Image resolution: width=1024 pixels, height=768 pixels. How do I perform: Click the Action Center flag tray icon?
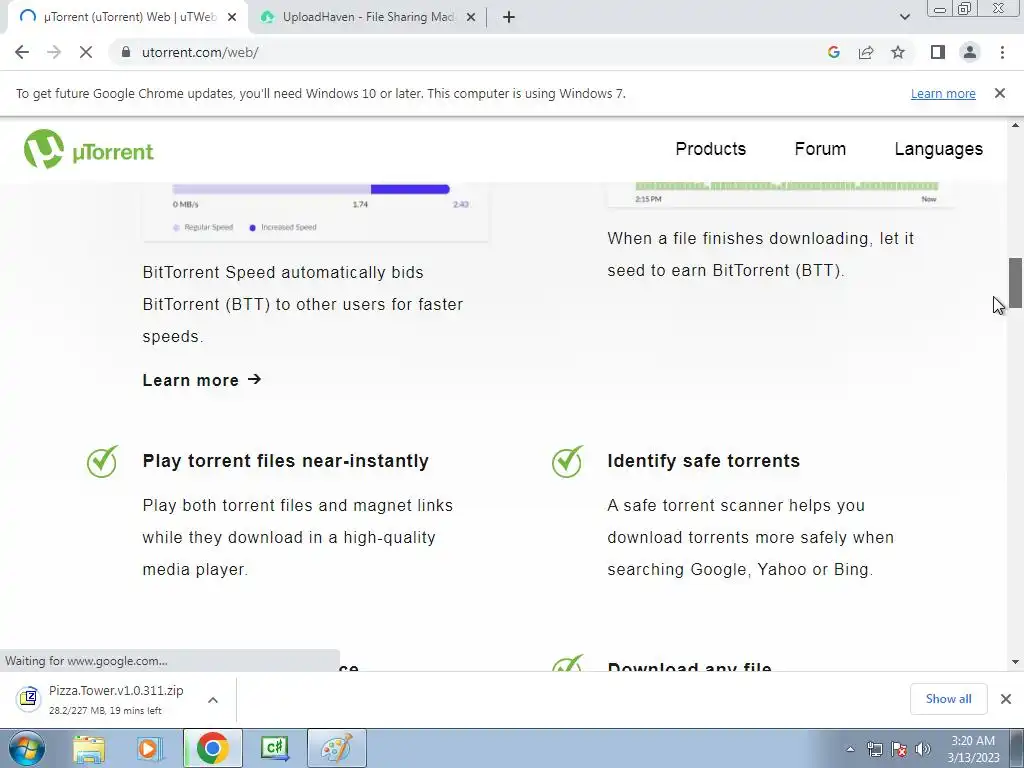coord(899,749)
